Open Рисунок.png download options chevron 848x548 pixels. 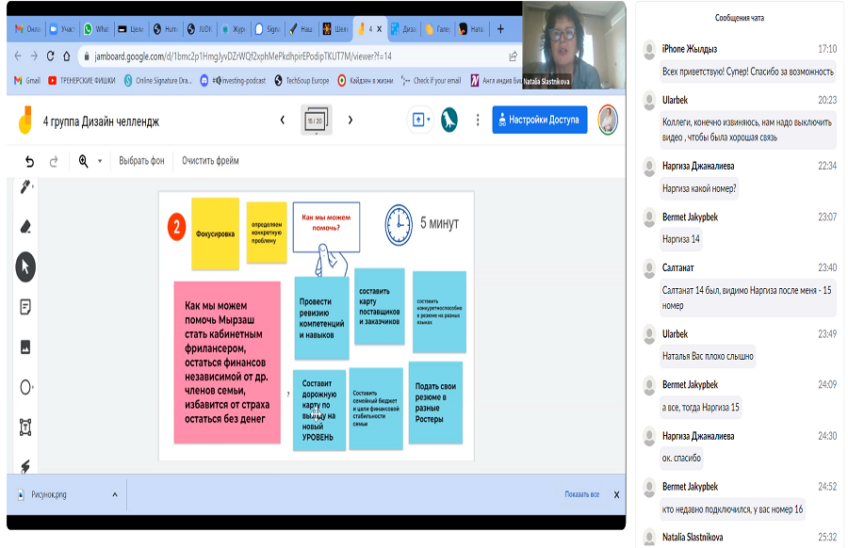click(114, 494)
